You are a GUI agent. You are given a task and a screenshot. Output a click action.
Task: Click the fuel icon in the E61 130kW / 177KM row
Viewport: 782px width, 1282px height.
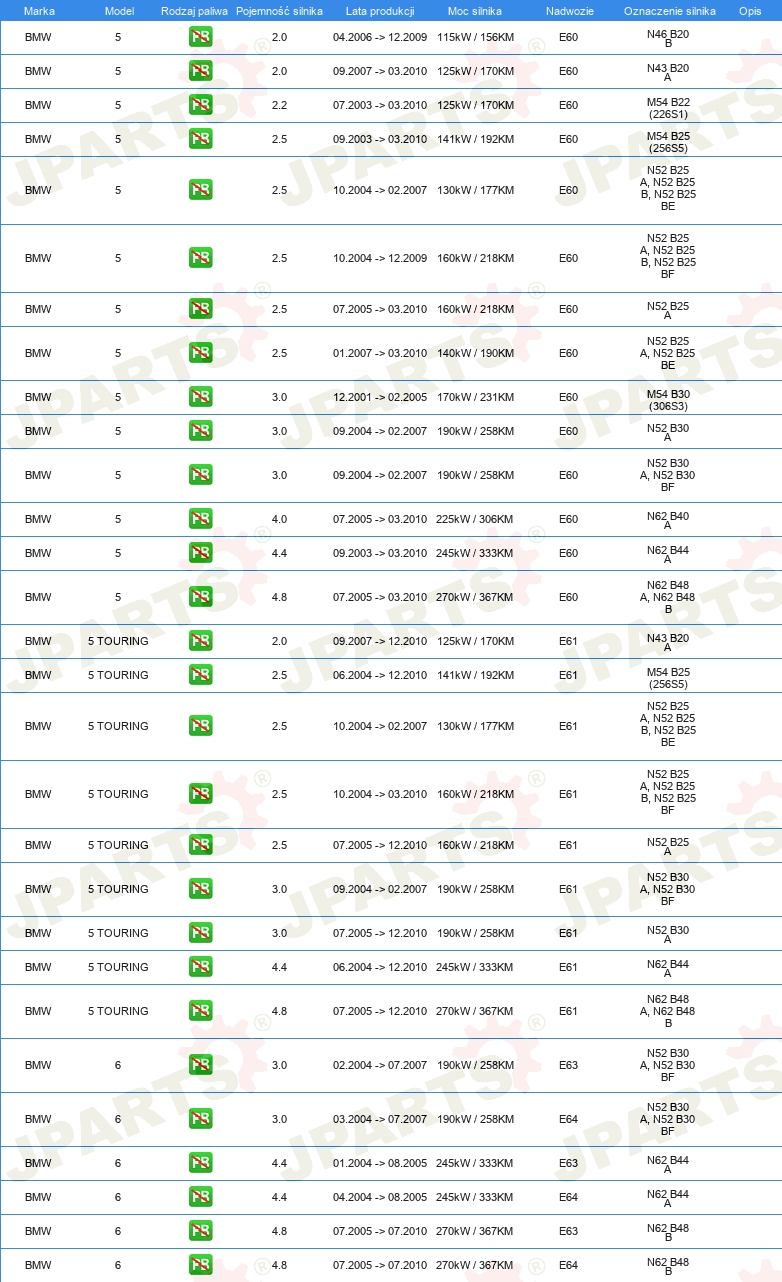coord(200,726)
